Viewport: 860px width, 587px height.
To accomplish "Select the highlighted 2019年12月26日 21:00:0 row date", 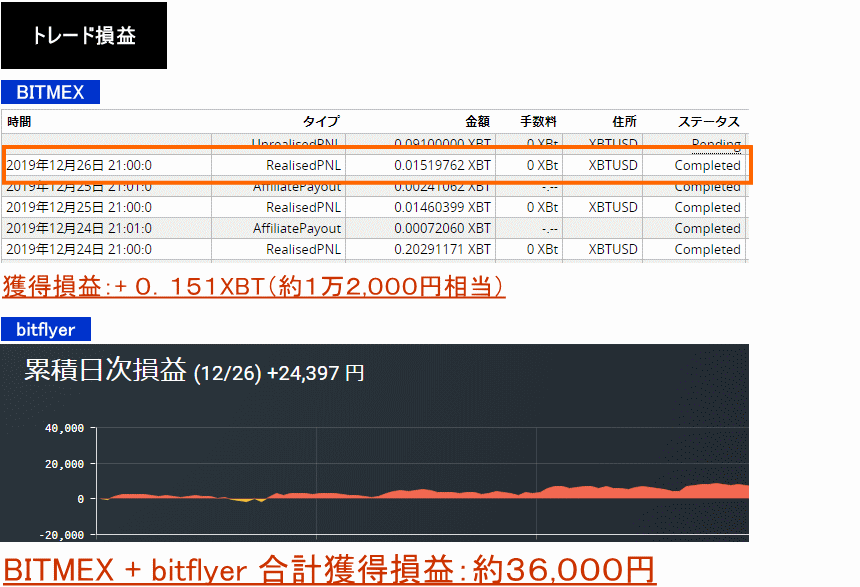I will coord(79,165).
